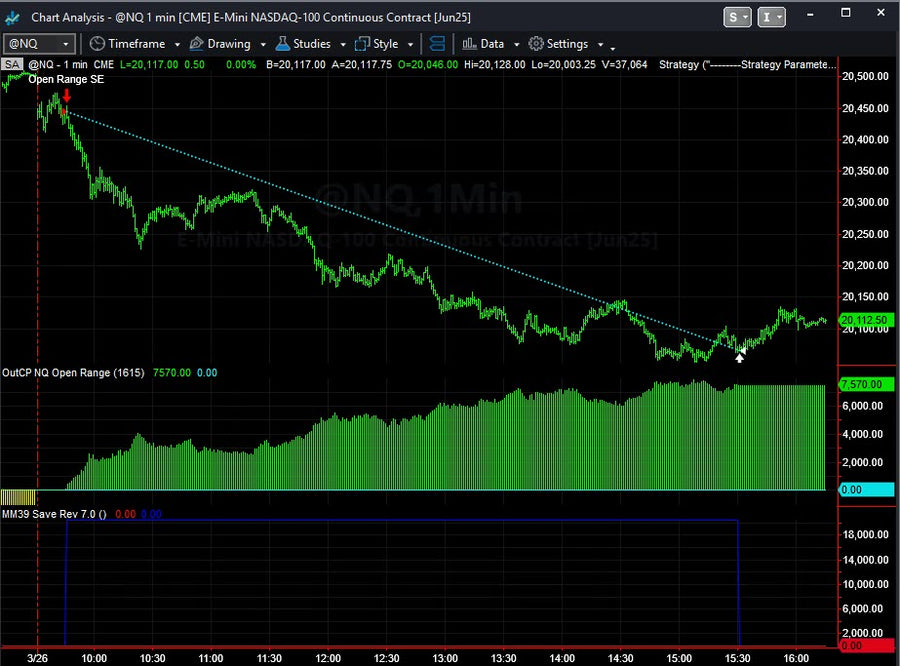Click the MM39 Save Rev 7.0 label
Viewport: 900px width, 666px height.
pyautogui.click(x=54, y=514)
